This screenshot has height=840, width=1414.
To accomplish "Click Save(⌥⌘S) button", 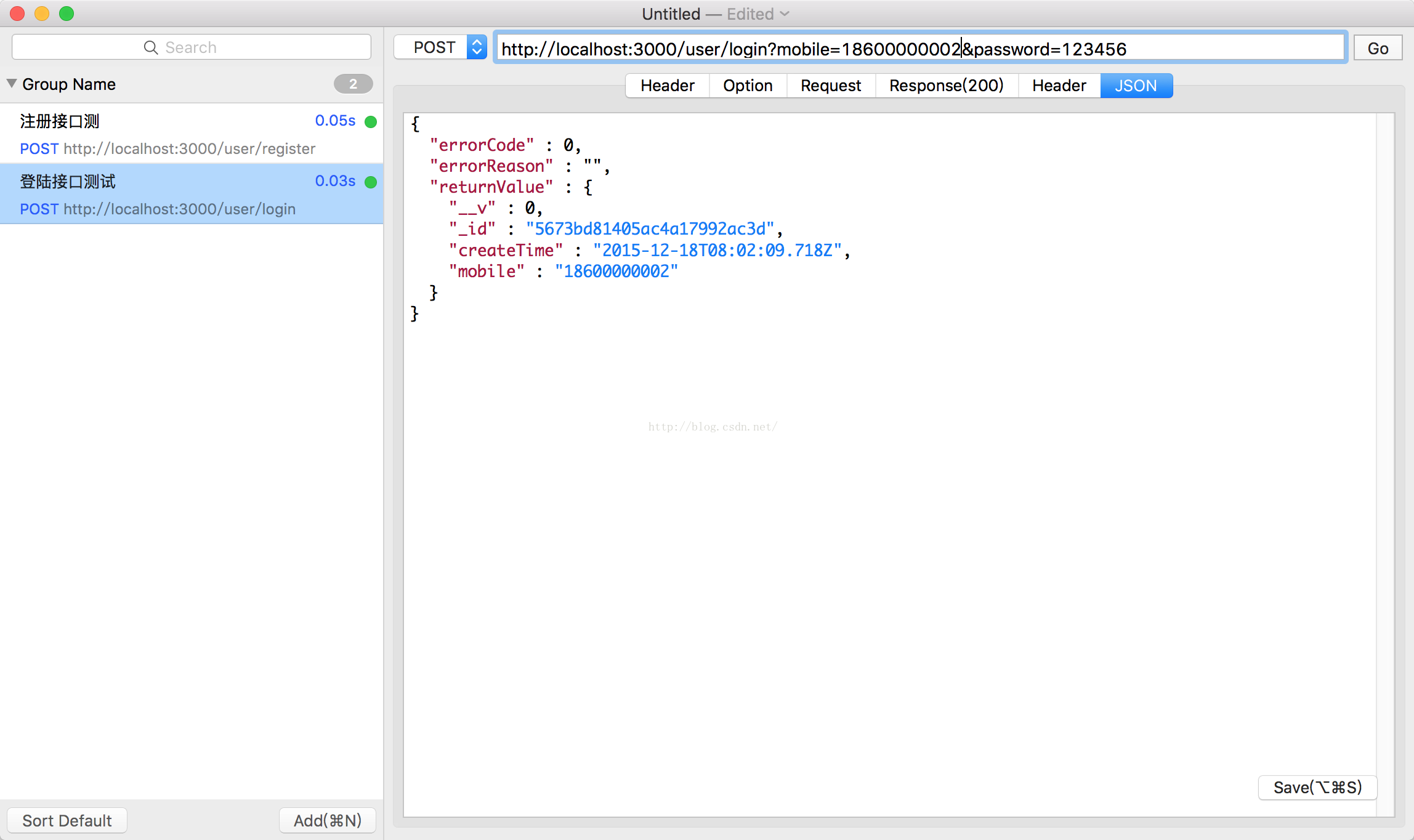I will tap(1317, 788).
